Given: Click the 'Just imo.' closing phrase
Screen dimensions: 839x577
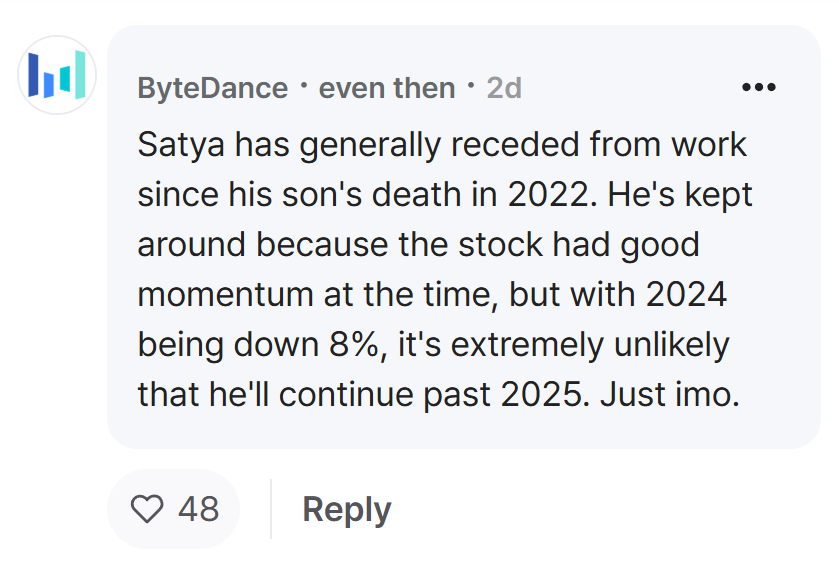Looking at the screenshot, I should click(669, 395).
